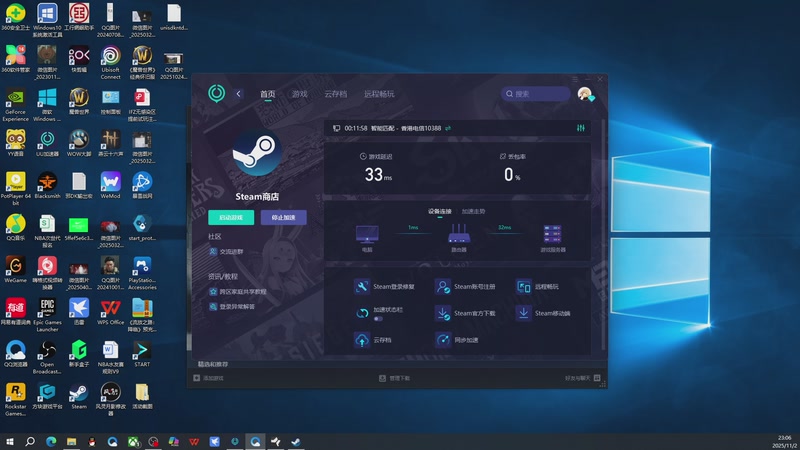This screenshot has width=800, height=450.
Task: Open WPS Office desktop shortcut
Action: (110, 312)
